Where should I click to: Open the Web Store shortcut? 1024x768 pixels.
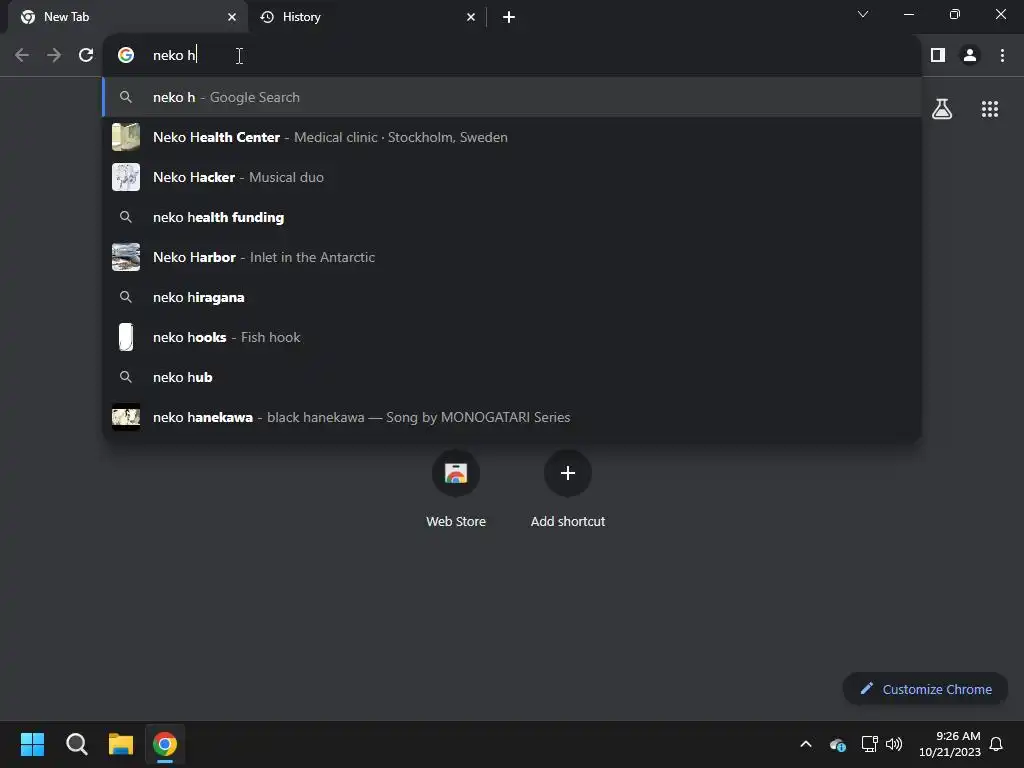point(456,488)
